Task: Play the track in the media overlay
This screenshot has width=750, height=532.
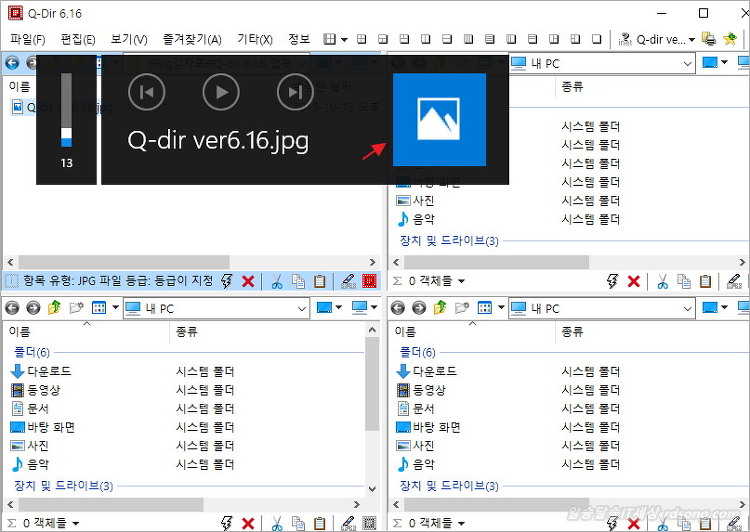Action: tap(221, 92)
